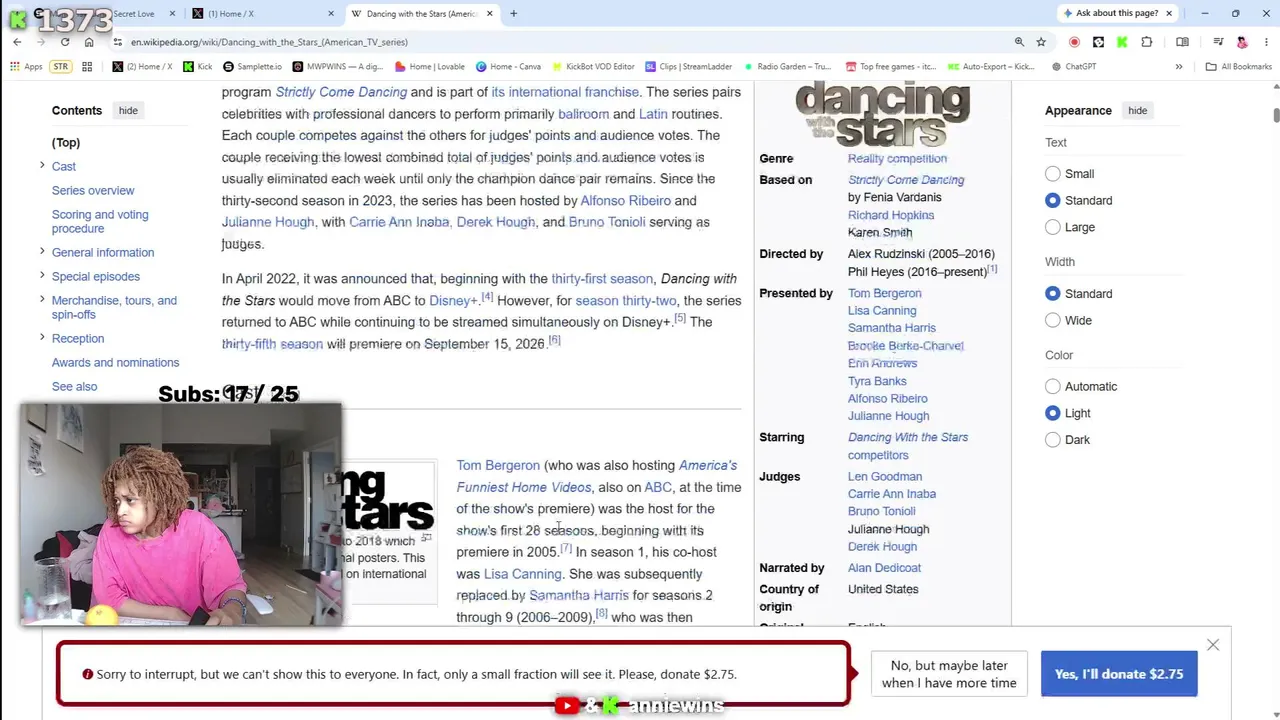Open the Clips | StreamLadder bookmark
The height and width of the screenshot is (720, 1280).
689,67
